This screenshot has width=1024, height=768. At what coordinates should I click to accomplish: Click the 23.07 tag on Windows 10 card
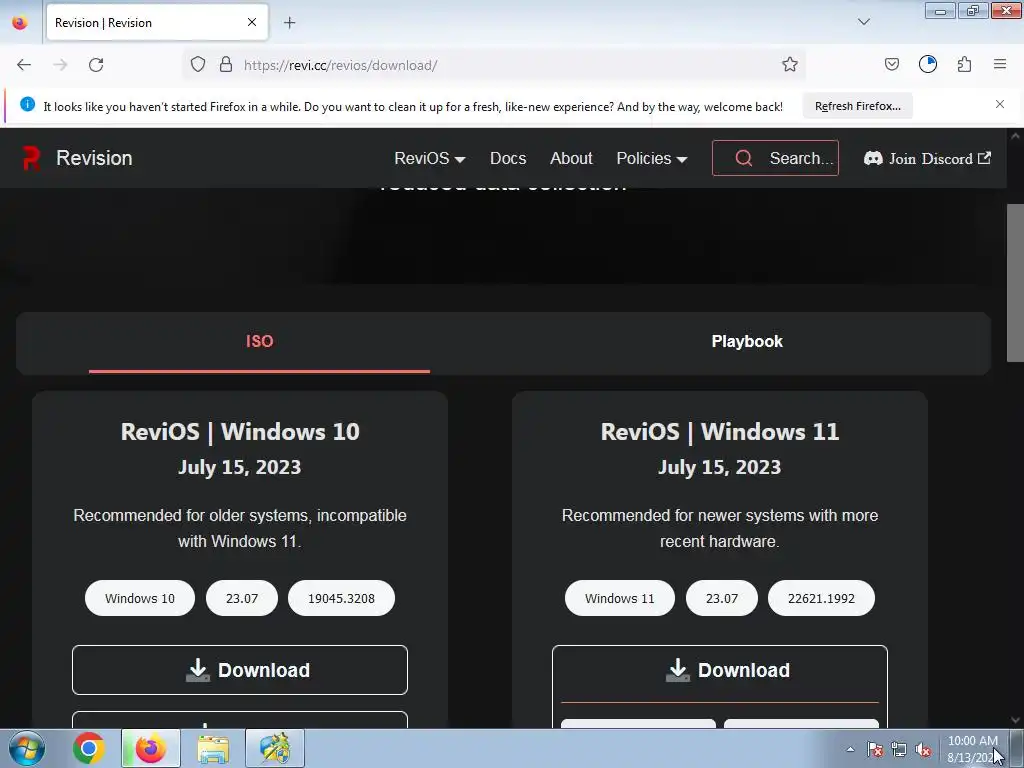(x=242, y=598)
